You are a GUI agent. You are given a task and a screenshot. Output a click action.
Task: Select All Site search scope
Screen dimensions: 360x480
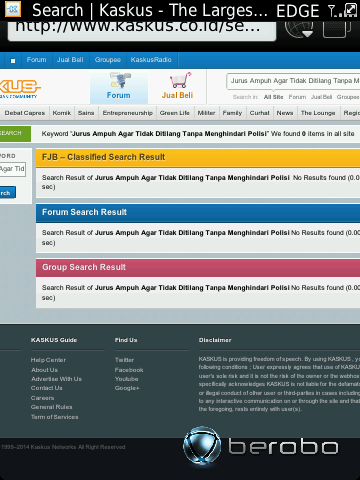pos(273,97)
